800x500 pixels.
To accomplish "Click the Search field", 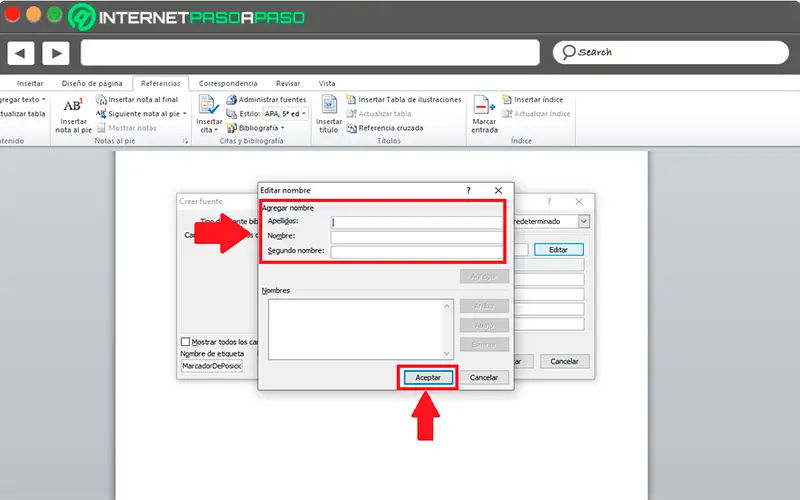I will point(671,53).
